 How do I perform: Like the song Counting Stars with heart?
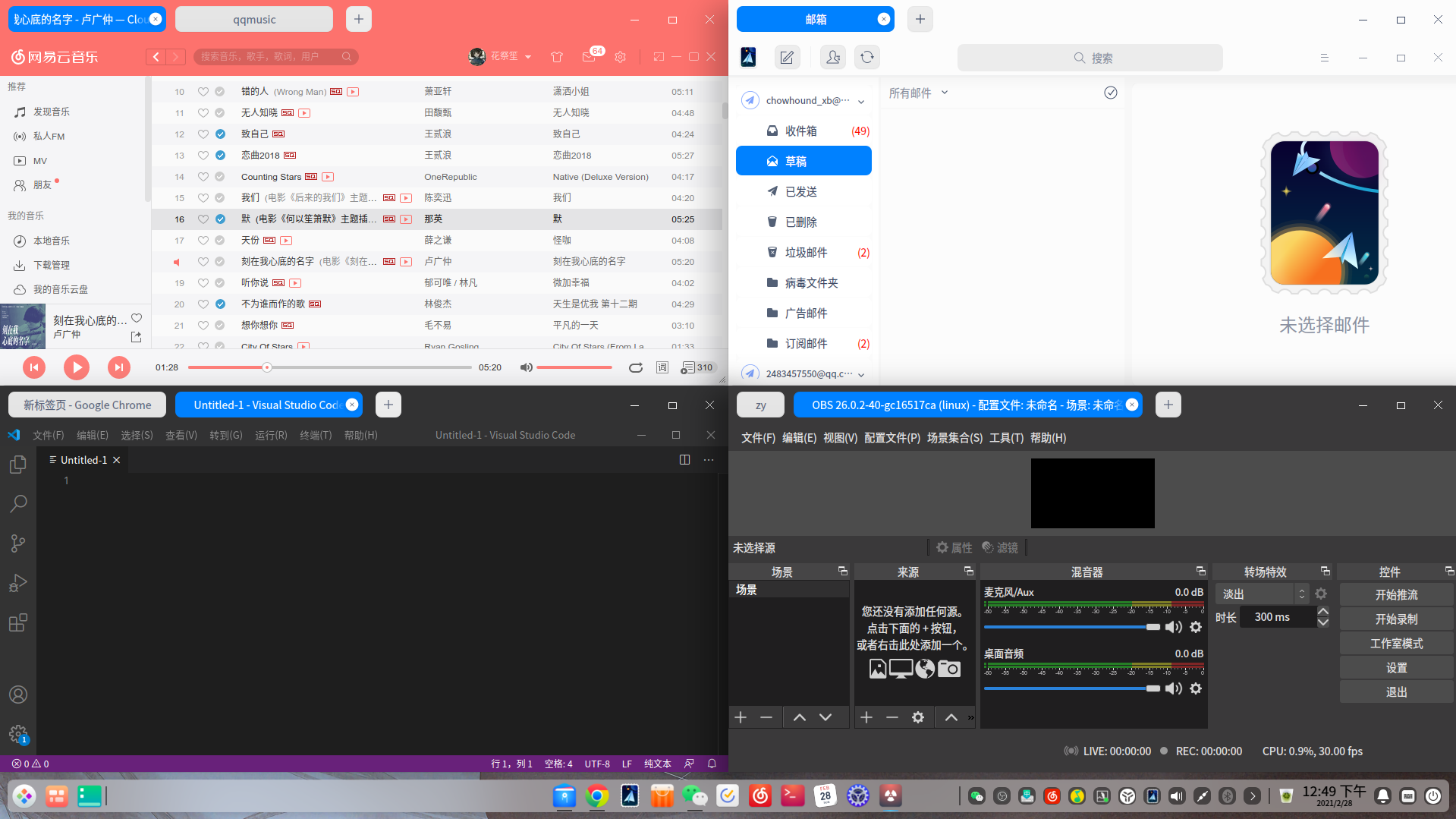[203, 177]
